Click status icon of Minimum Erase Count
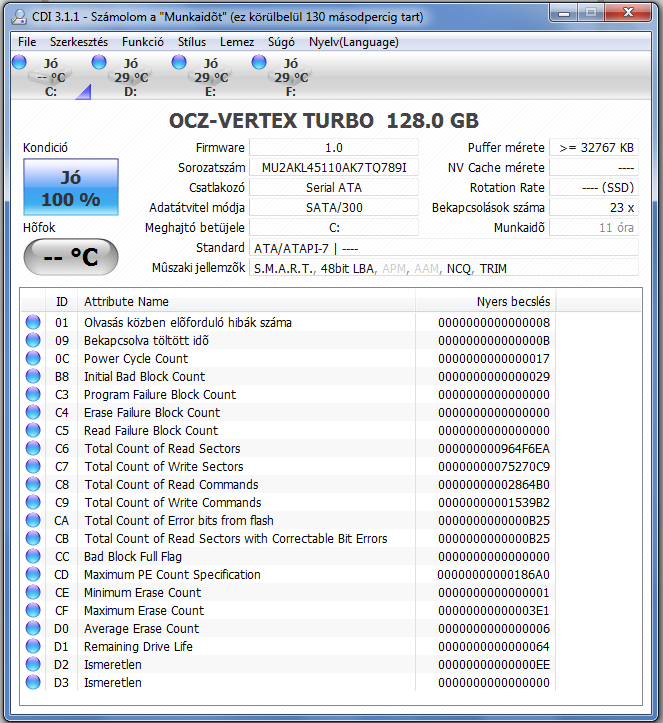663x723 pixels. coord(33,592)
